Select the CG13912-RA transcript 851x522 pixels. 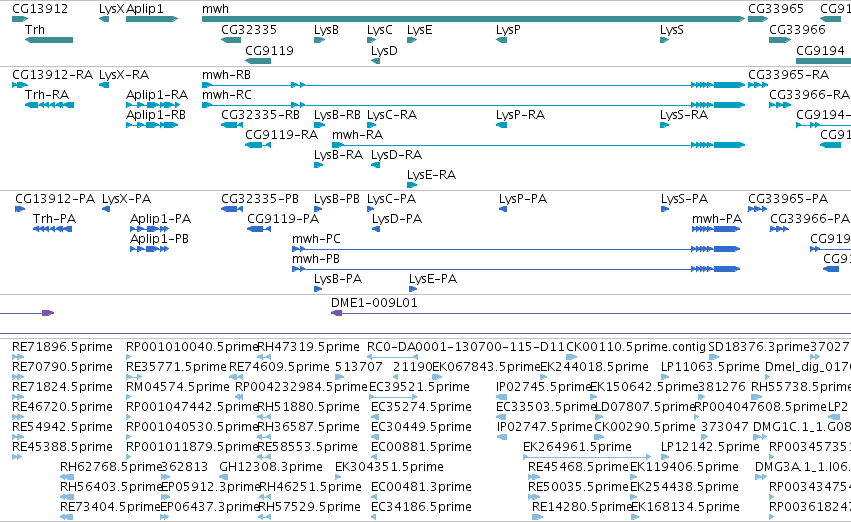pos(20,85)
